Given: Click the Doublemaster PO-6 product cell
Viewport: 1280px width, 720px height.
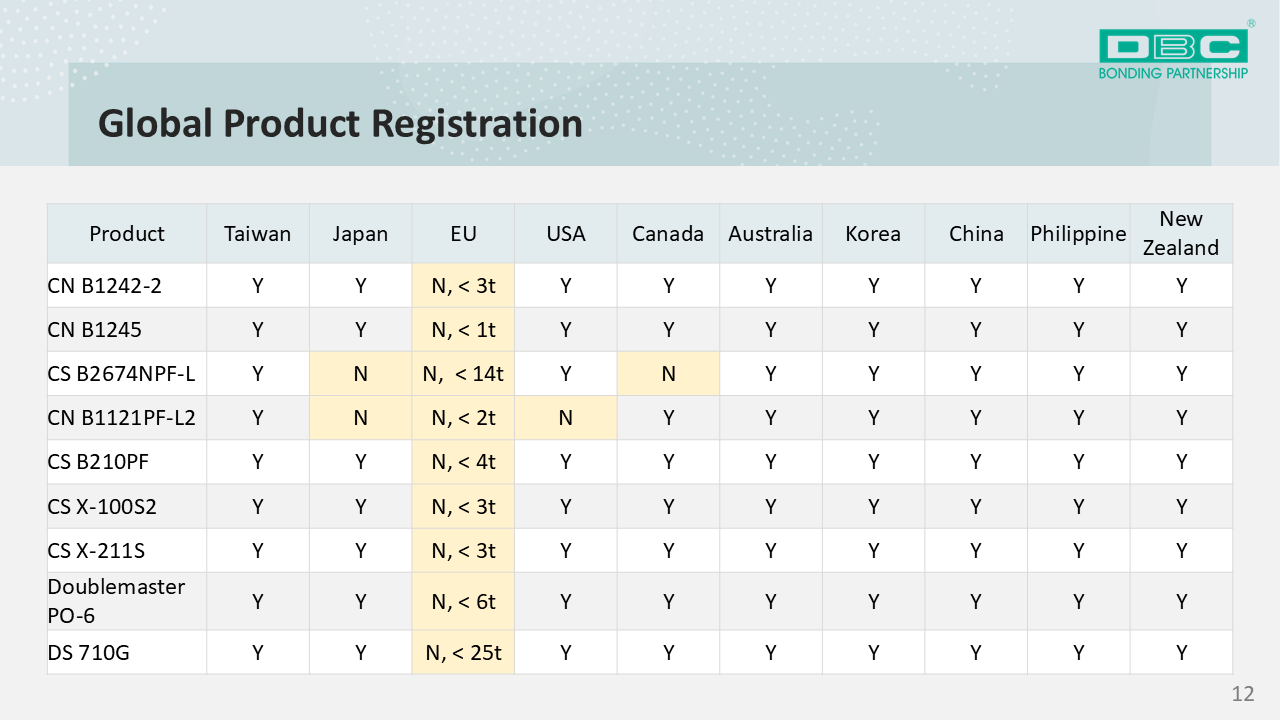Looking at the screenshot, I should [116, 601].
